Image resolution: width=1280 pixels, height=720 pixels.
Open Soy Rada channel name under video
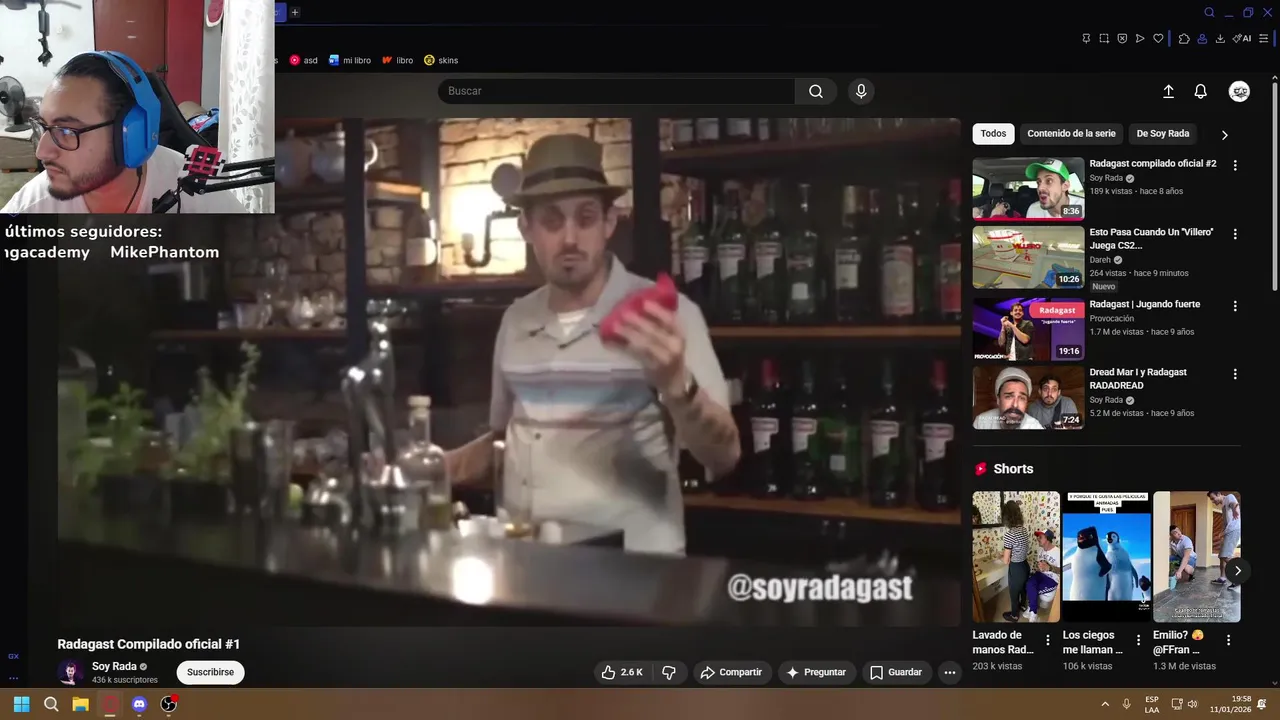(x=114, y=666)
